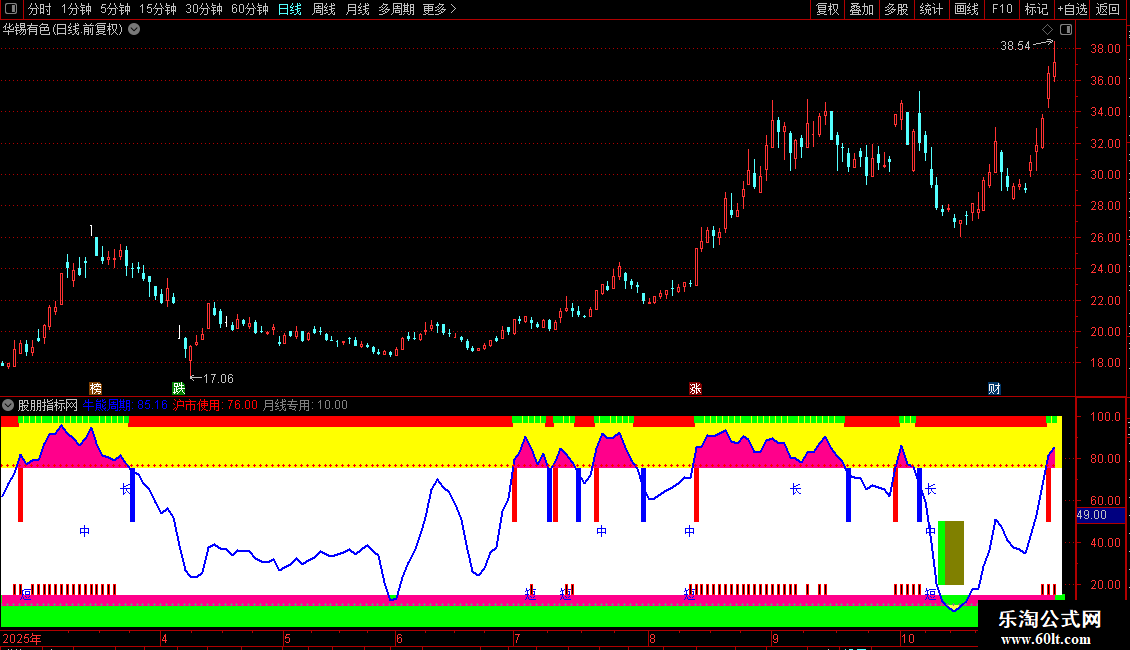
Task: Open the indicator dropdown beside 股朋指标网
Action: pos(8,405)
